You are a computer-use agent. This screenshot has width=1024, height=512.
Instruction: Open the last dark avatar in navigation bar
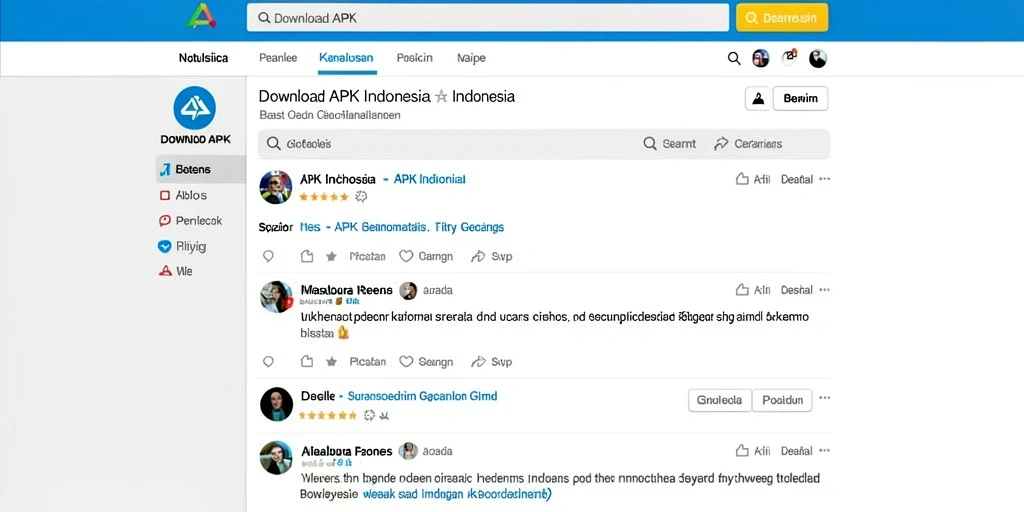pos(818,59)
